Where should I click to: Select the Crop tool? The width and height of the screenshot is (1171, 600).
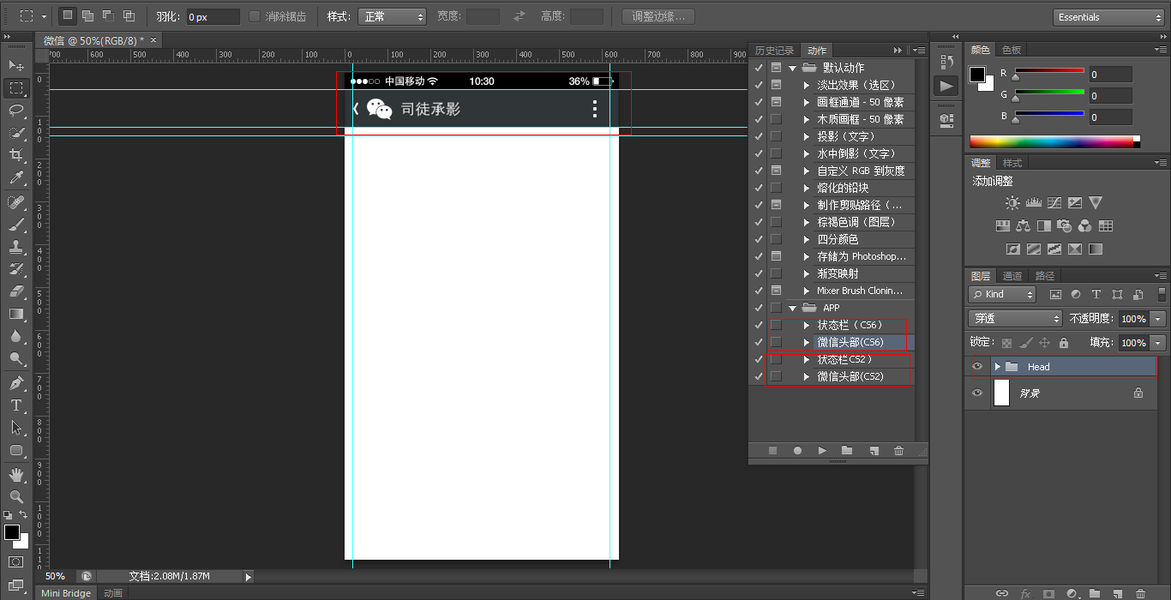[x=16, y=155]
